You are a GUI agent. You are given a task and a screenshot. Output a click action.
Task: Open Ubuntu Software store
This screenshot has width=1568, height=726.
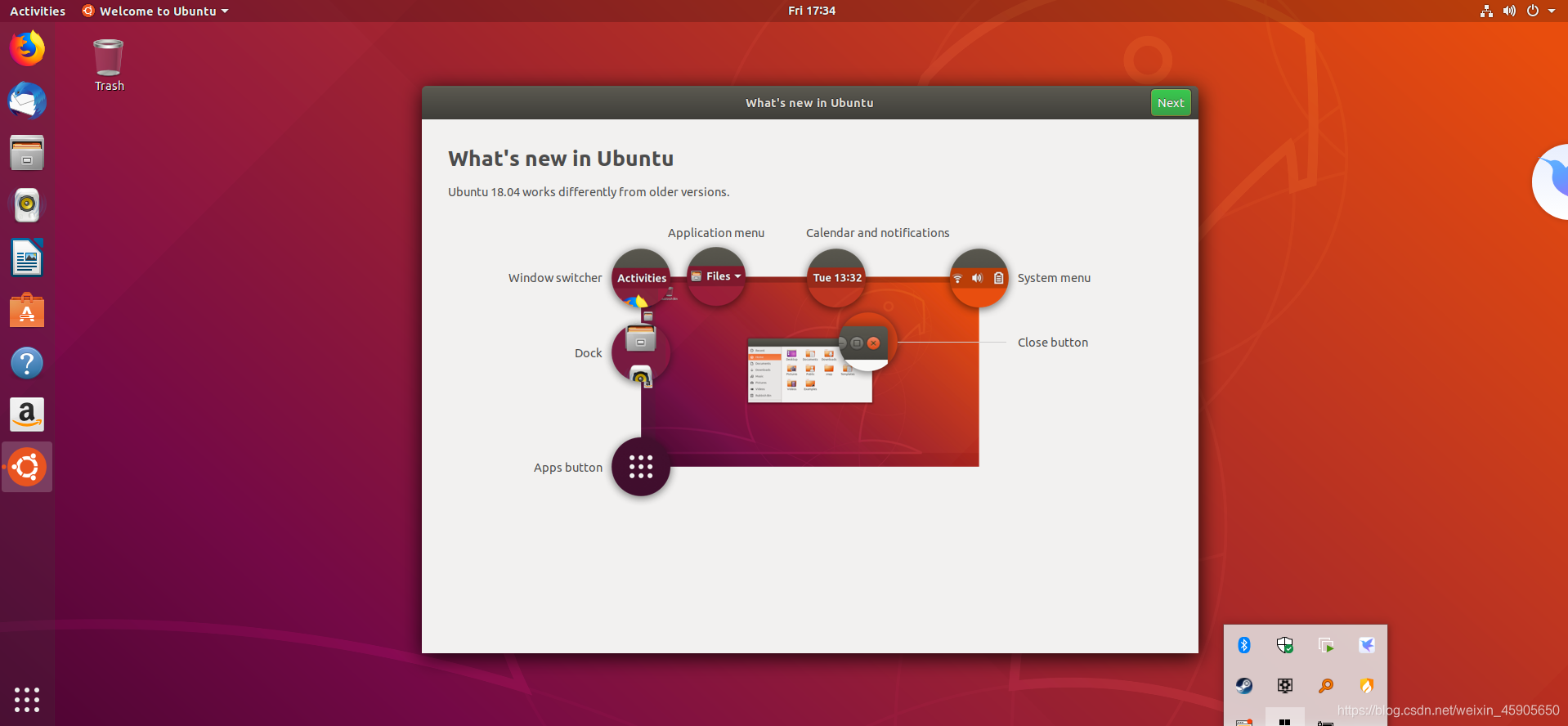click(27, 310)
